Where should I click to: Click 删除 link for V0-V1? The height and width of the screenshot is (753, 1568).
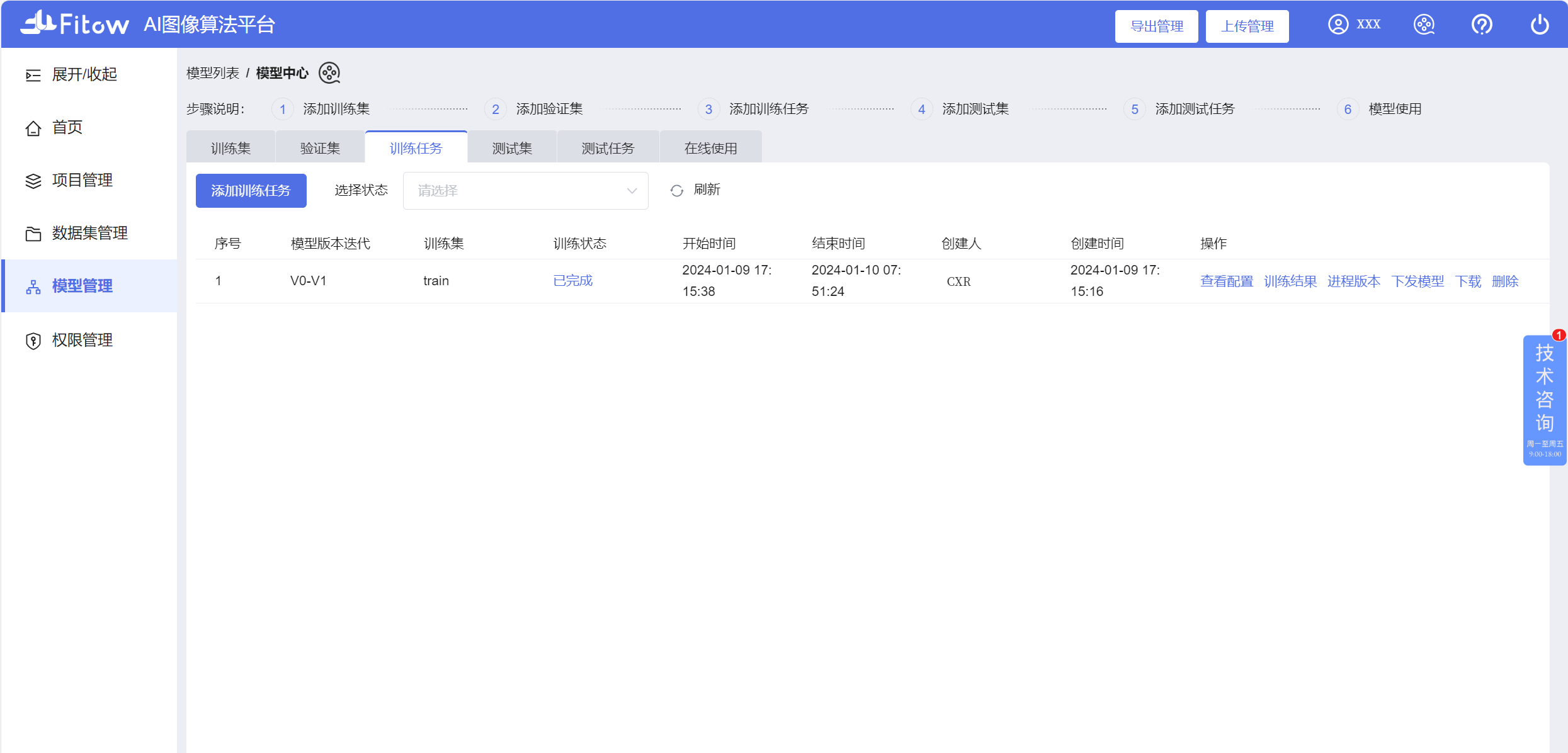[1505, 281]
